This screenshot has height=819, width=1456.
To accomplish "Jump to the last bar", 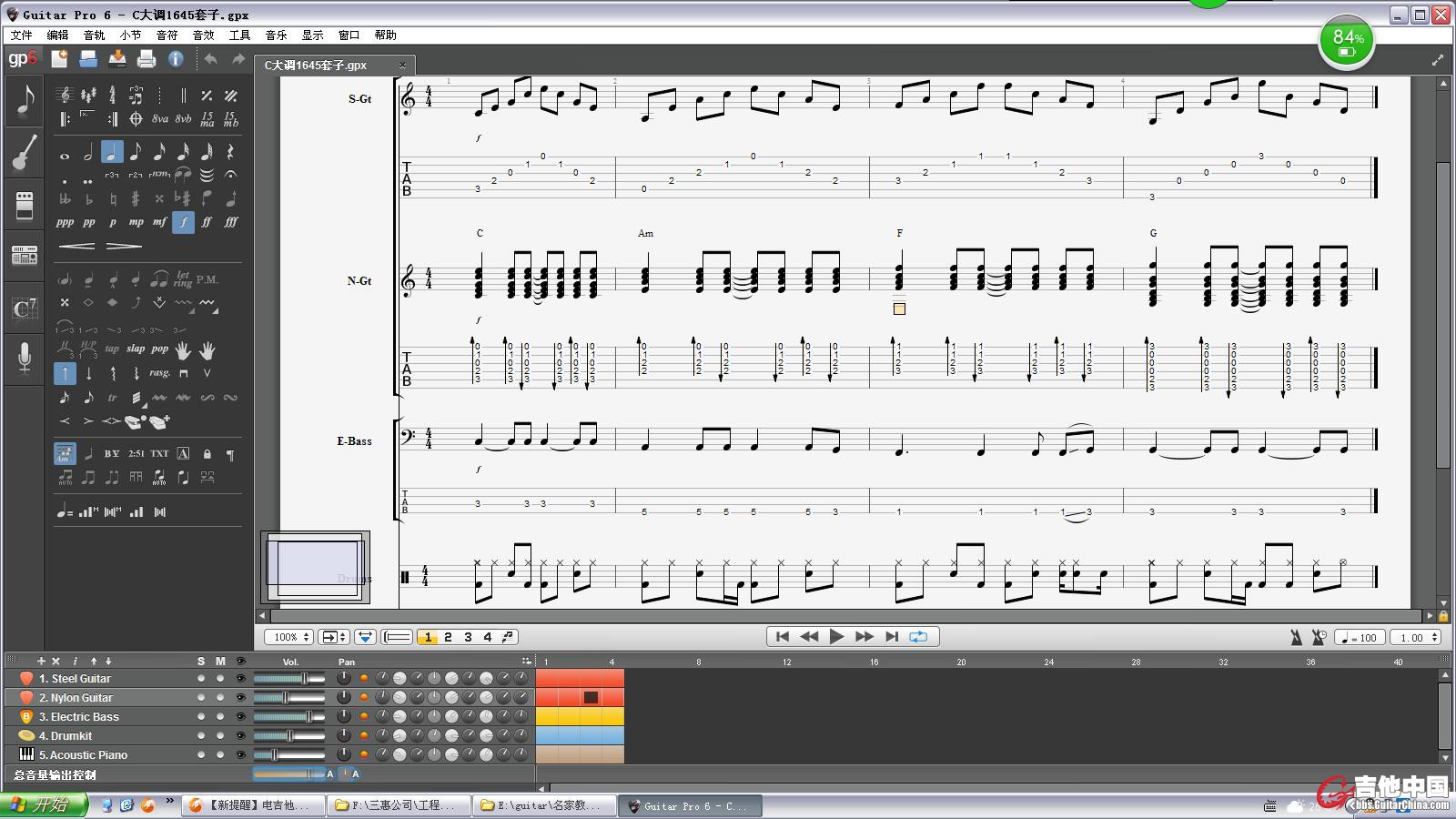I will coord(892,637).
